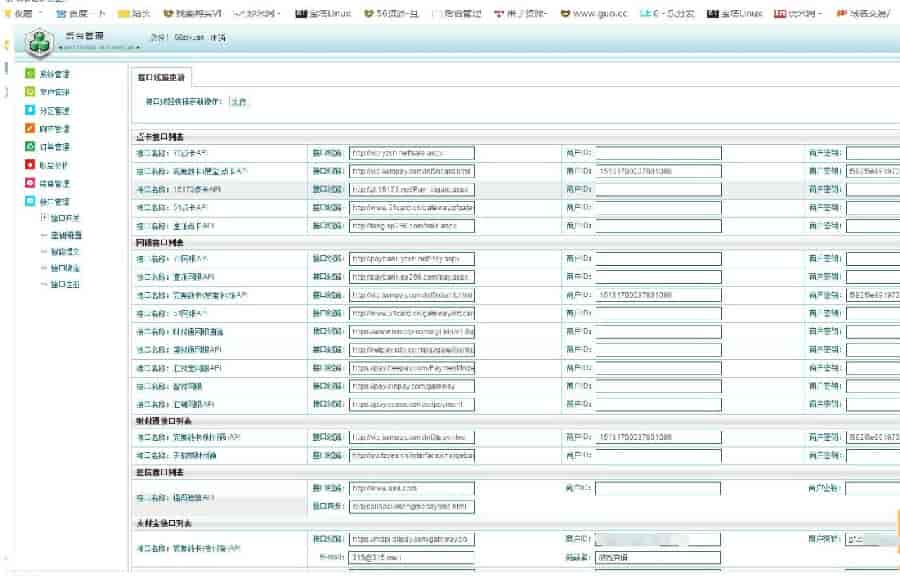This screenshot has width=900, height=576.
Task: Switch to the tab above the settings form
Action: [x=160, y=77]
